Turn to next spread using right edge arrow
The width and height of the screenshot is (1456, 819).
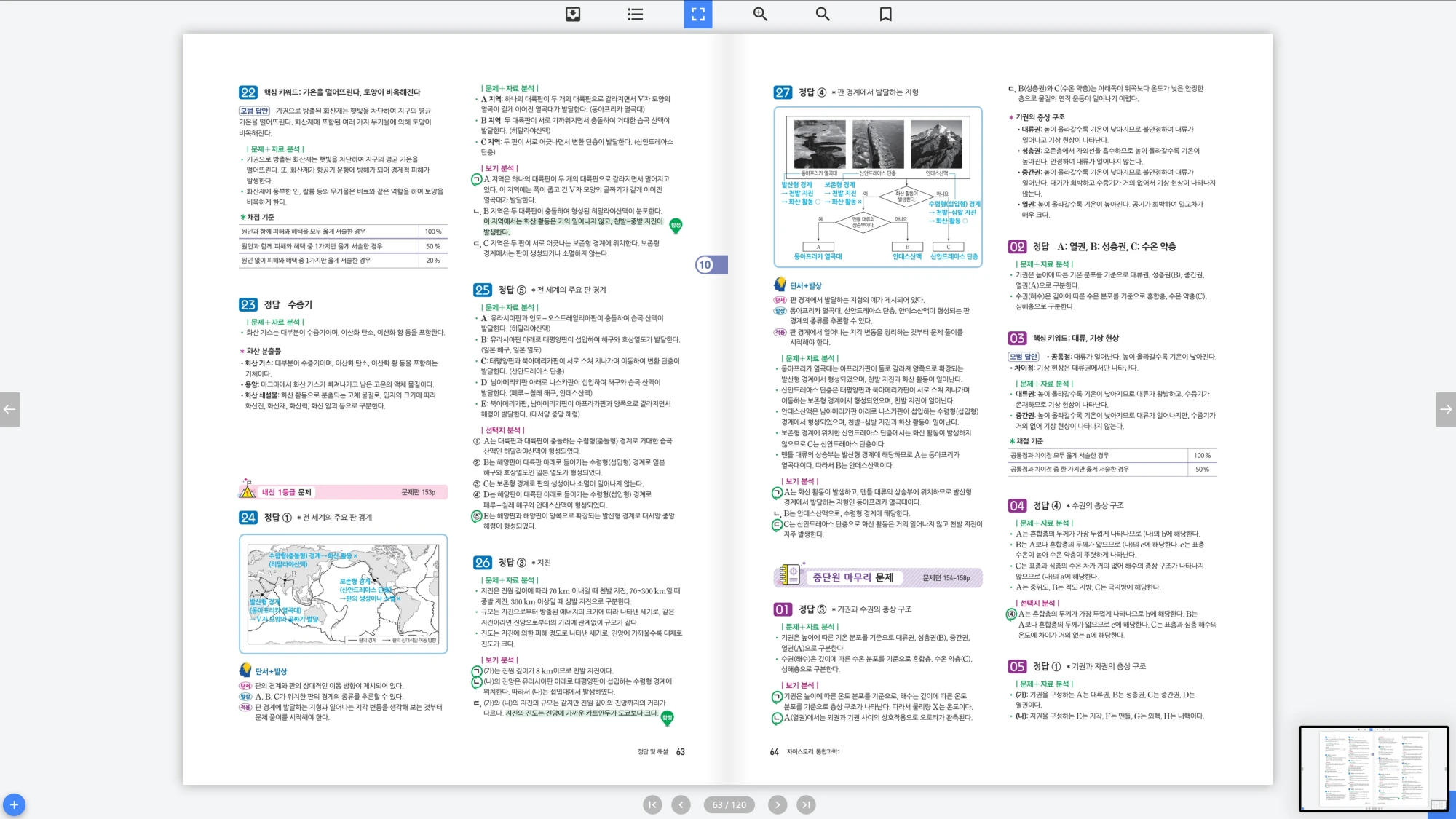pos(1446,409)
